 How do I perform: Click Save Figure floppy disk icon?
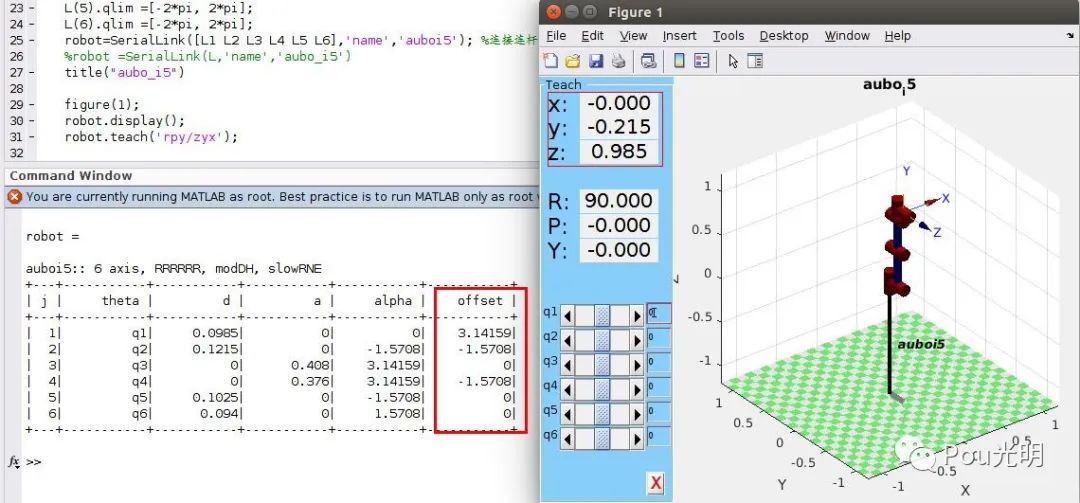coord(596,61)
